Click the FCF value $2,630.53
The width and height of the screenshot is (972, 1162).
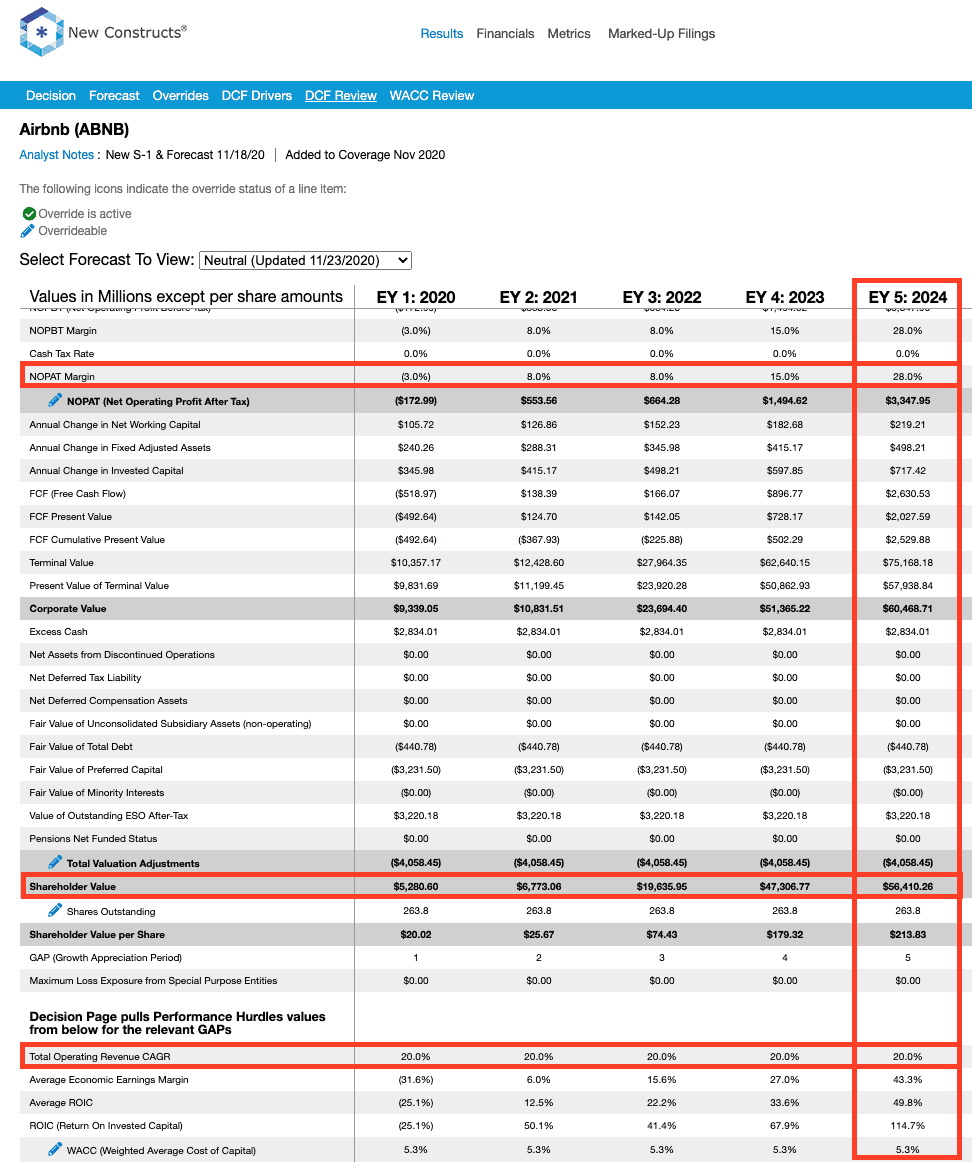(908, 494)
